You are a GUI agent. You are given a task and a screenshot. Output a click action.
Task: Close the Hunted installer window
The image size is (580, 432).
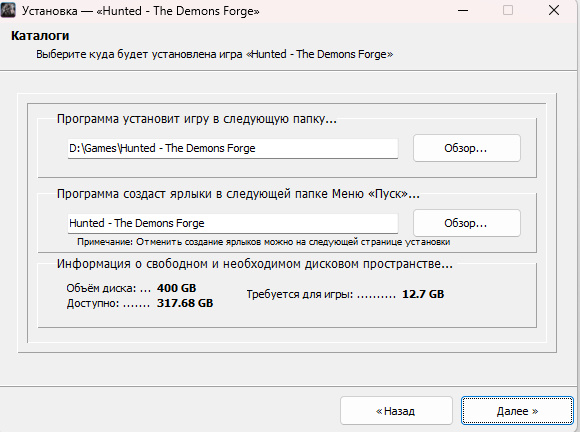[x=554, y=10]
